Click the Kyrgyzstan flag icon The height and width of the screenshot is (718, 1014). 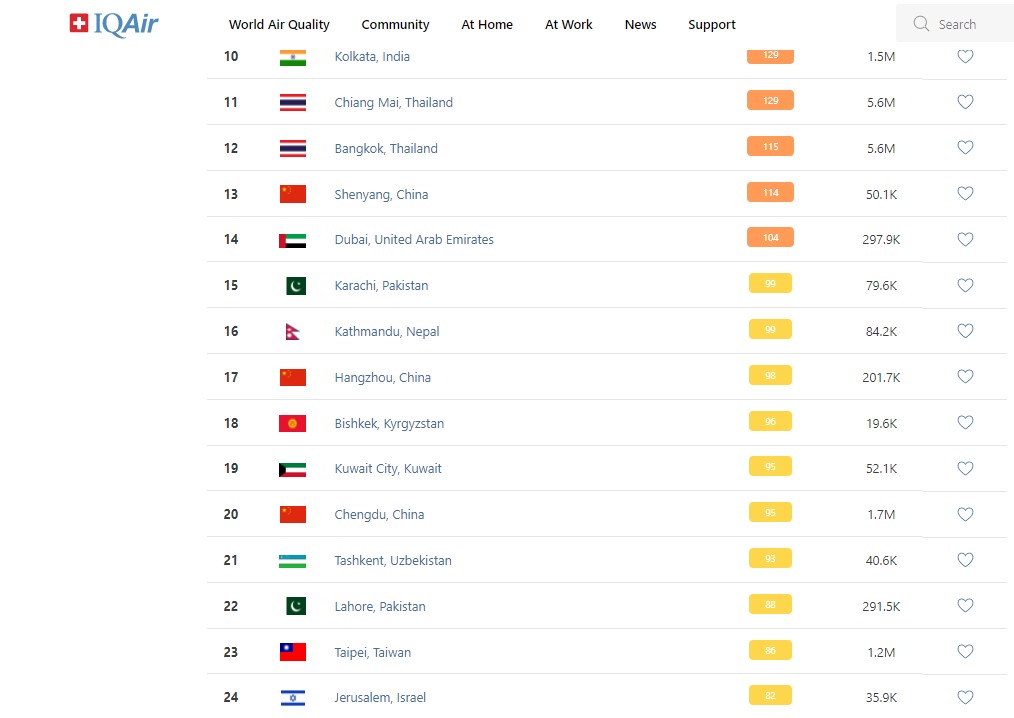293,424
